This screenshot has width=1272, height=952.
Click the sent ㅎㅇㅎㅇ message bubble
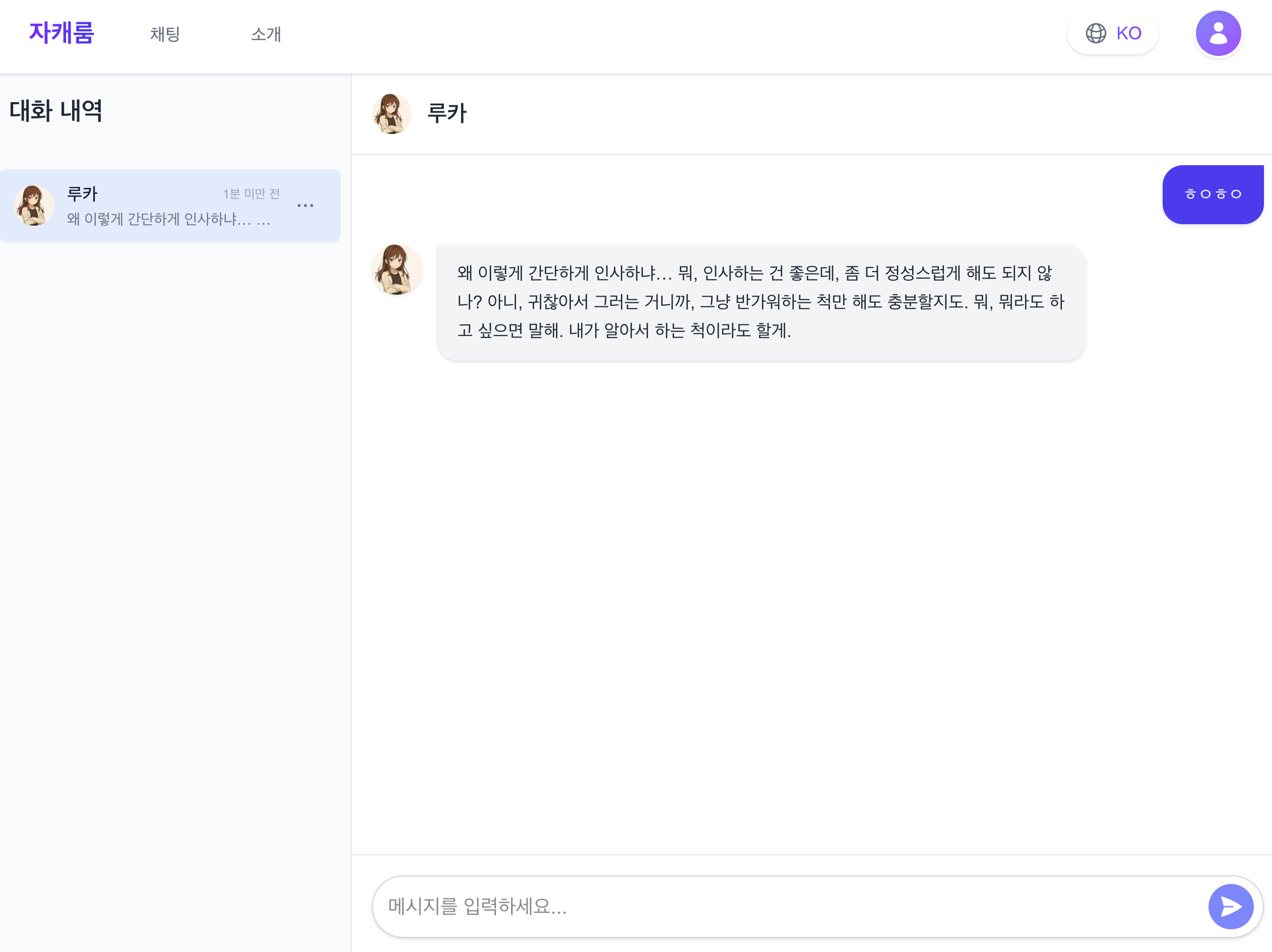[x=1212, y=194]
